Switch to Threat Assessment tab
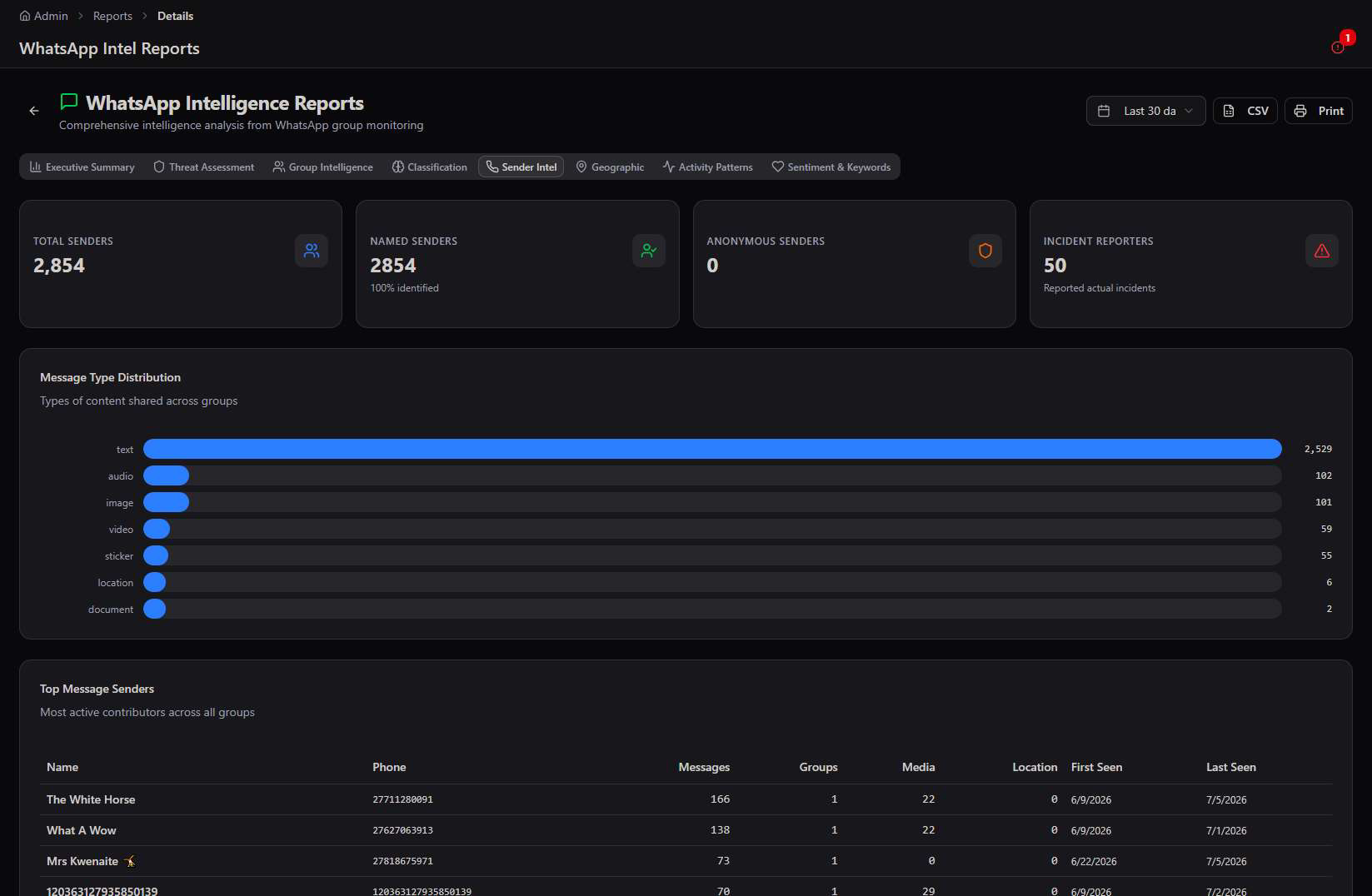This screenshot has height=896, width=1372. pyautogui.click(x=204, y=167)
